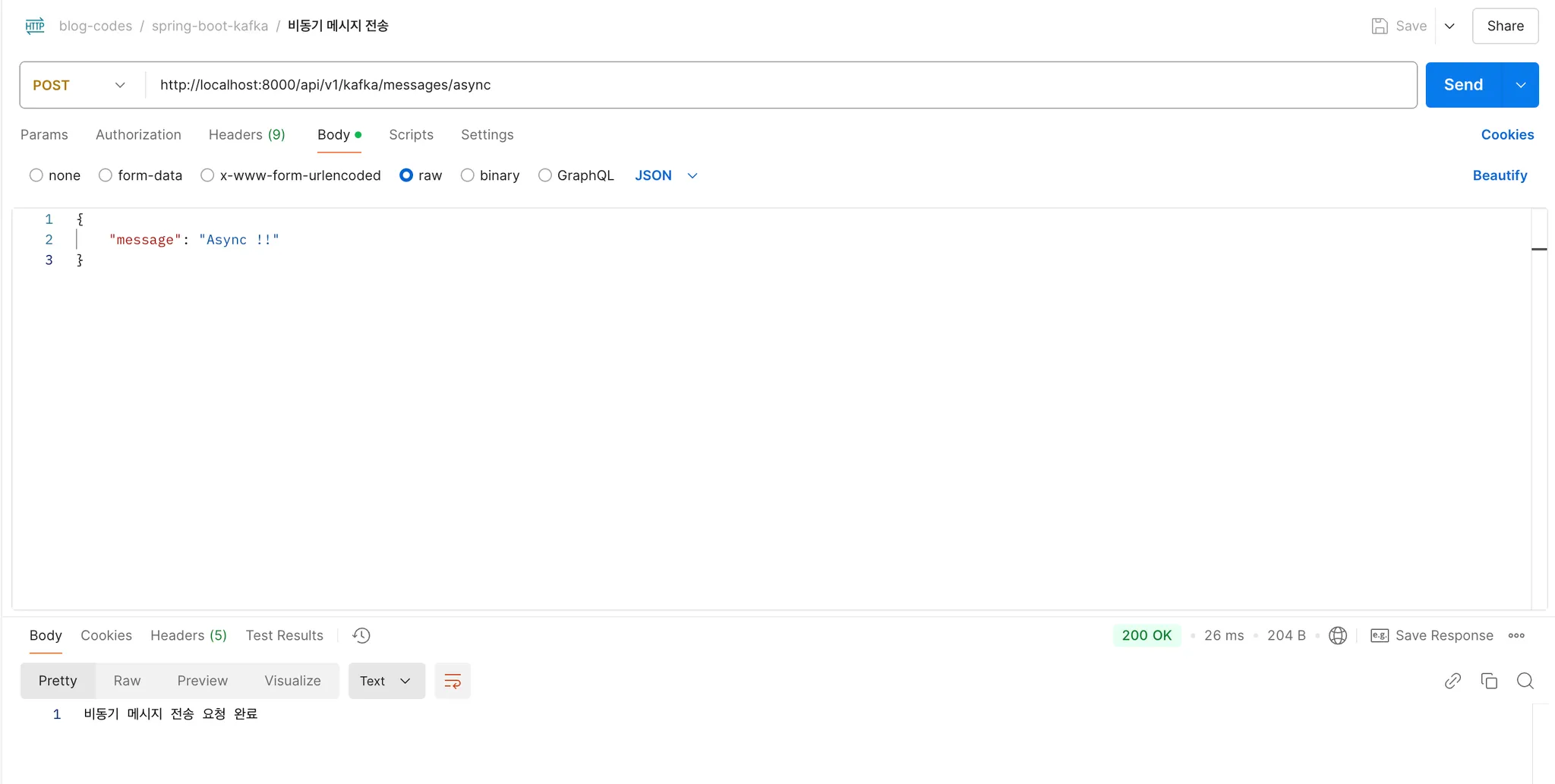Click the editor minimap scrollbar marker
This screenshot has height=784, width=1555.
point(1539,249)
